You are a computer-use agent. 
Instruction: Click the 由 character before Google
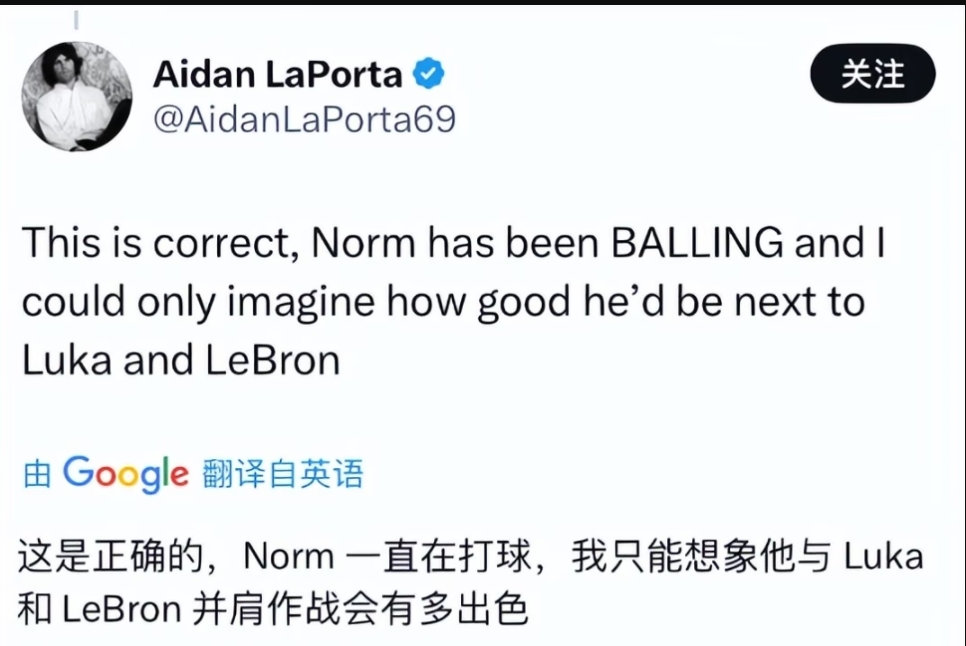point(37,474)
